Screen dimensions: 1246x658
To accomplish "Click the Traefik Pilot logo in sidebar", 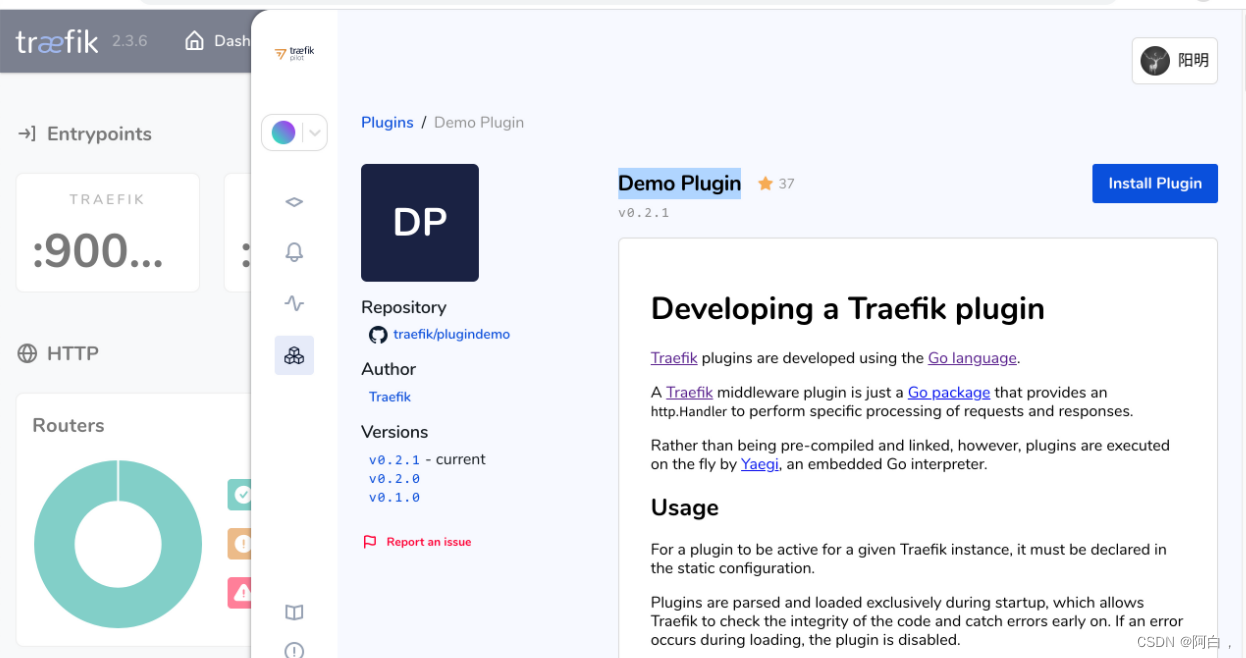I will pos(294,53).
